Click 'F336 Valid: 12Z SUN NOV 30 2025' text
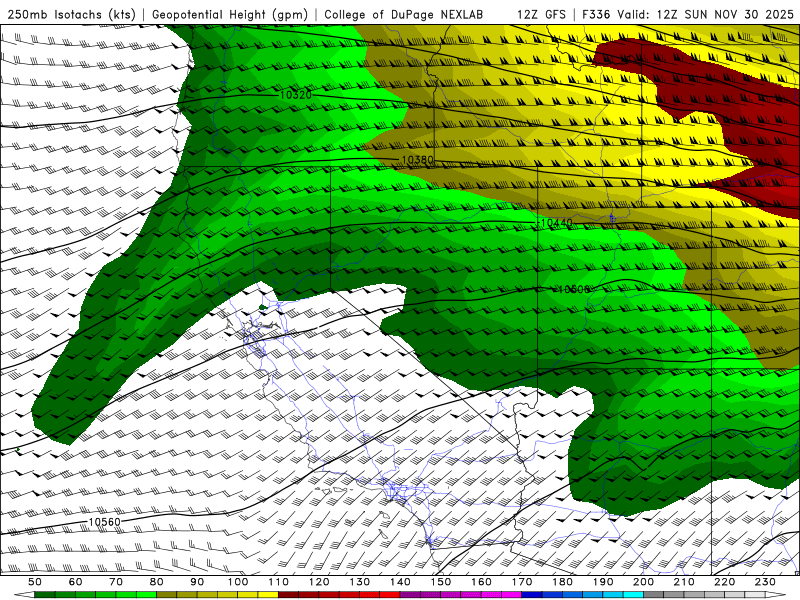This screenshot has width=800, height=600. (x=688, y=14)
